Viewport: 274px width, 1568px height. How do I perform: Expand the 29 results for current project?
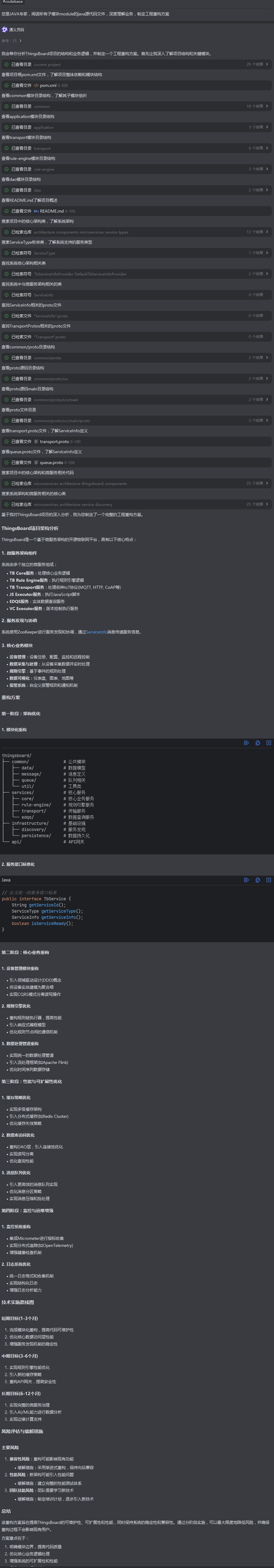click(266, 64)
